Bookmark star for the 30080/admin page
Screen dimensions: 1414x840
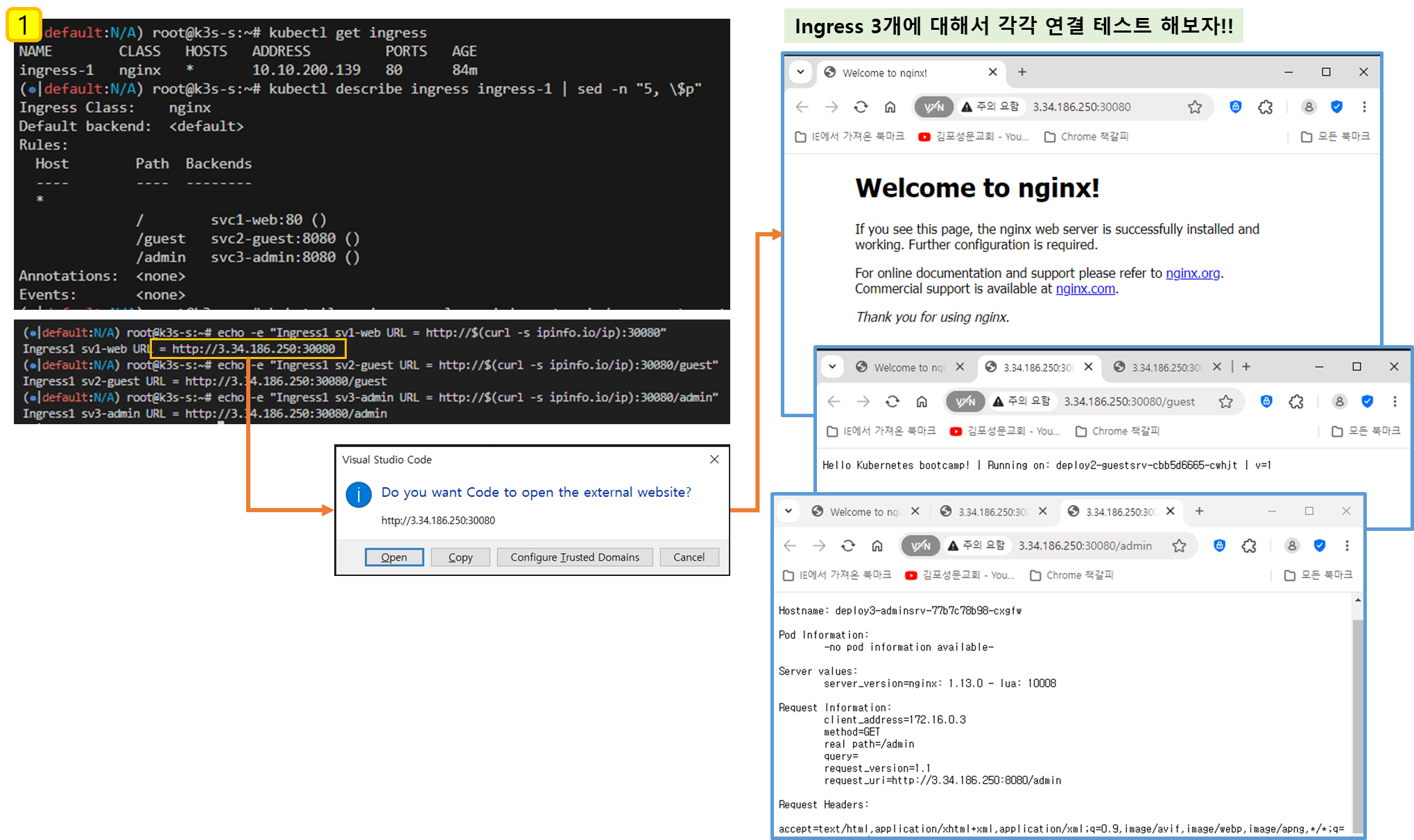point(1179,546)
